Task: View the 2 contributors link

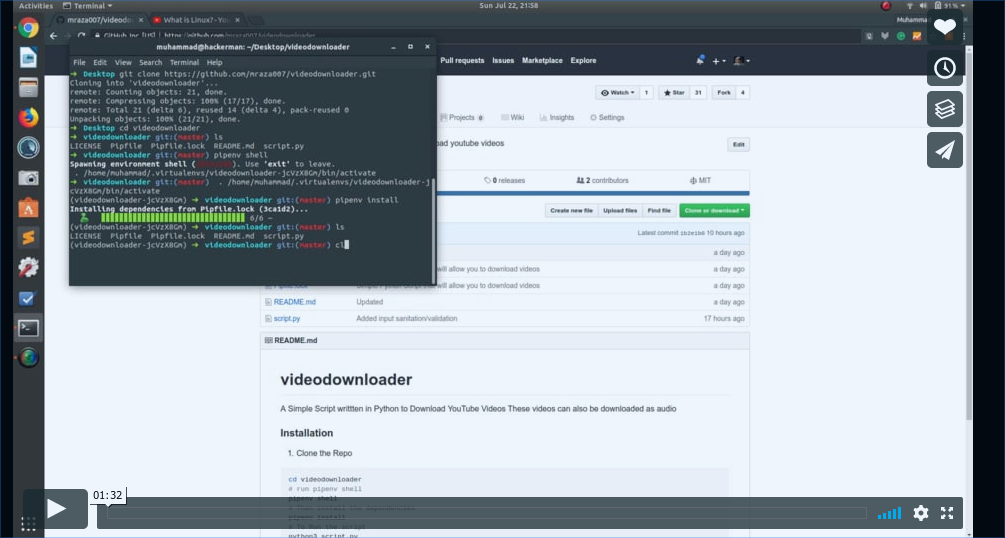Action: click(x=602, y=180)
